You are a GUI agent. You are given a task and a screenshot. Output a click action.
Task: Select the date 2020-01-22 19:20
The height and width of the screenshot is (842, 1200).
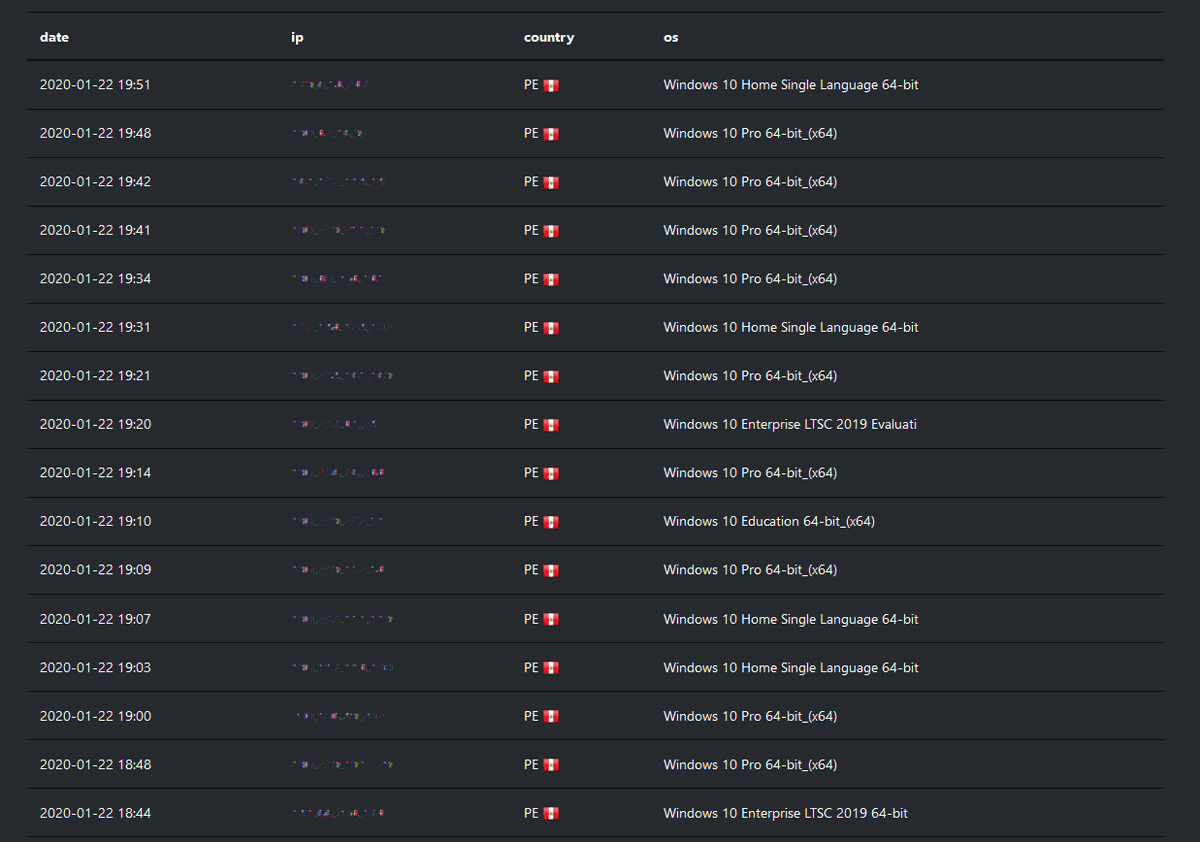pyautogui.click(x=95, y=424)
